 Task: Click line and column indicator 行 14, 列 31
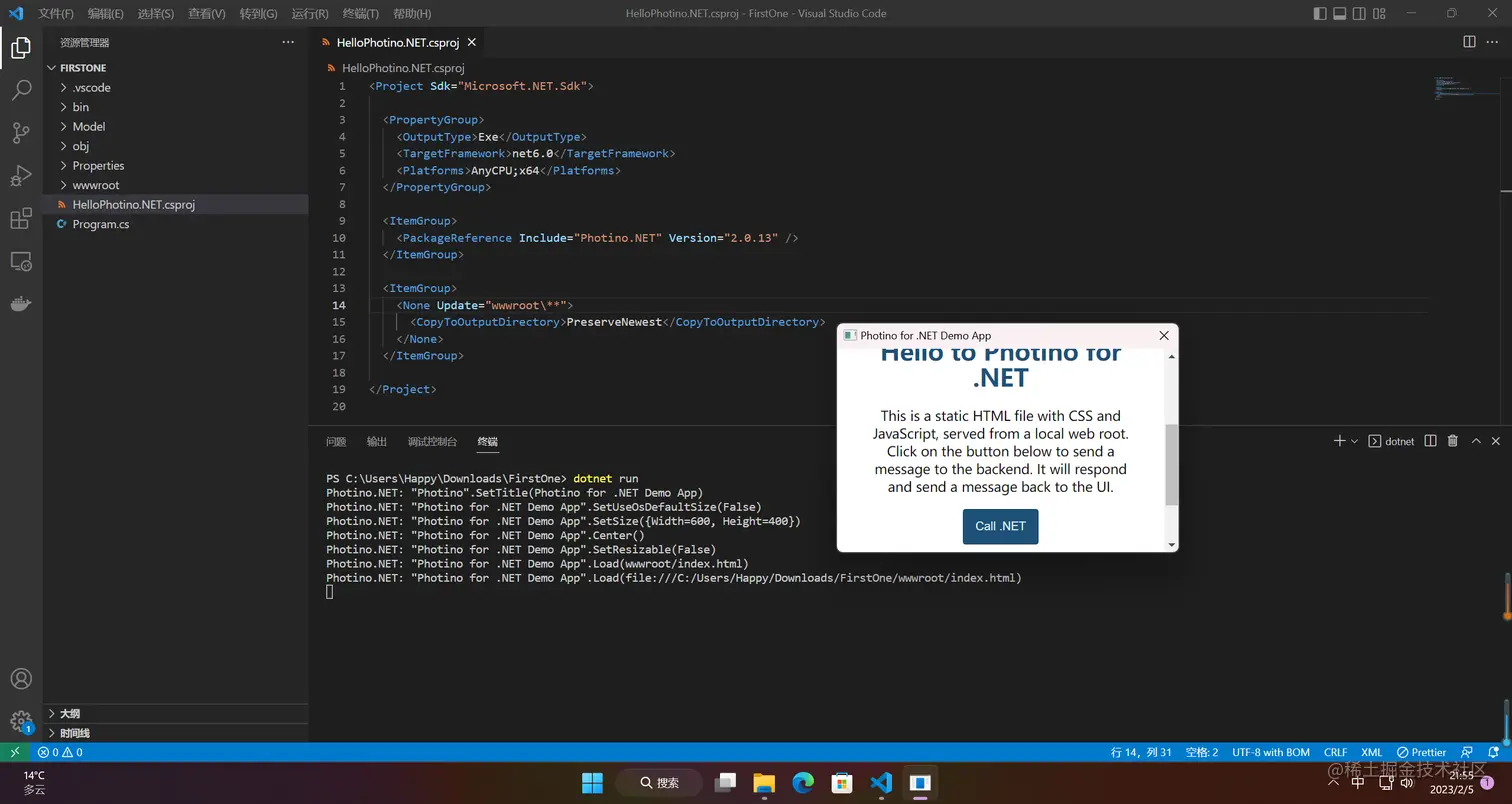pyautogui.click(x=1141, y=752)
